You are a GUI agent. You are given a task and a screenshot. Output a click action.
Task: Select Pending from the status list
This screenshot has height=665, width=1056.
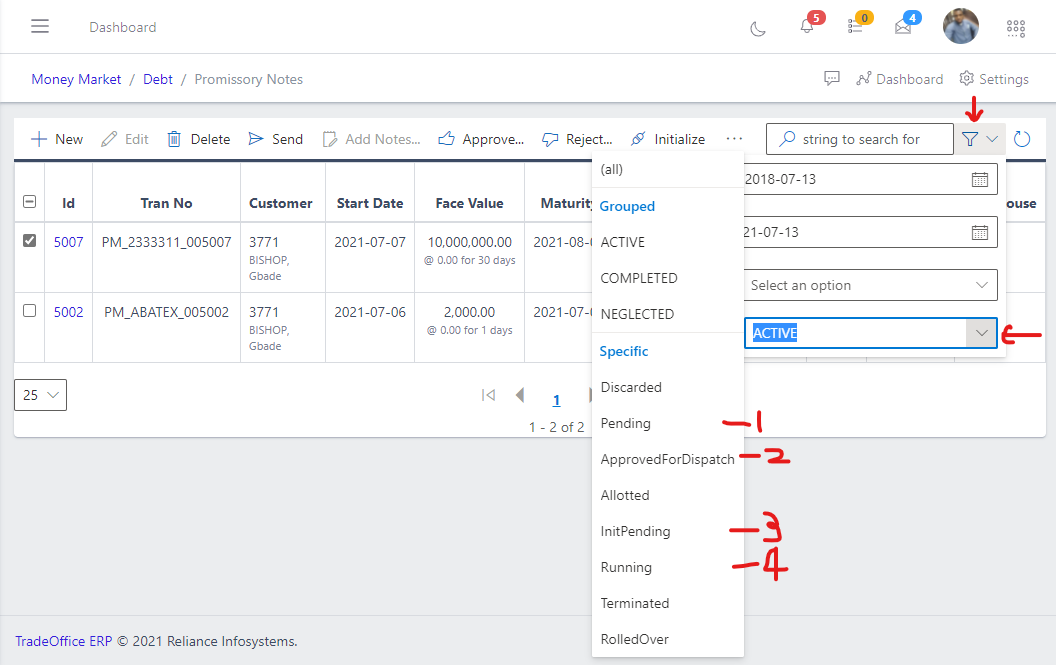click(626, 423)
